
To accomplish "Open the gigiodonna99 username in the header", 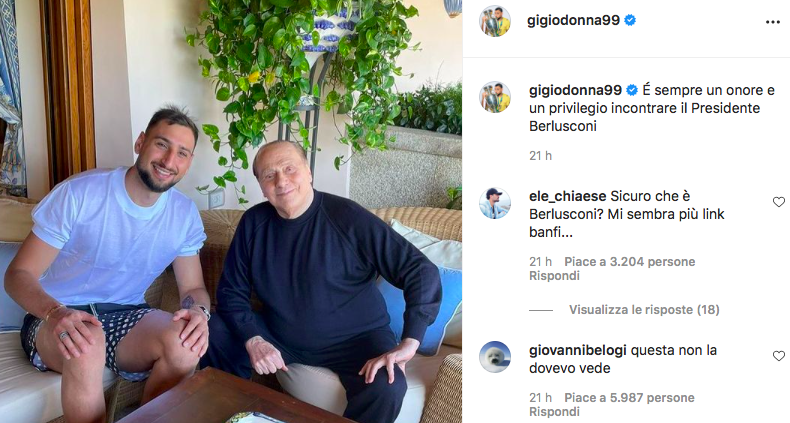I will 573,21.
